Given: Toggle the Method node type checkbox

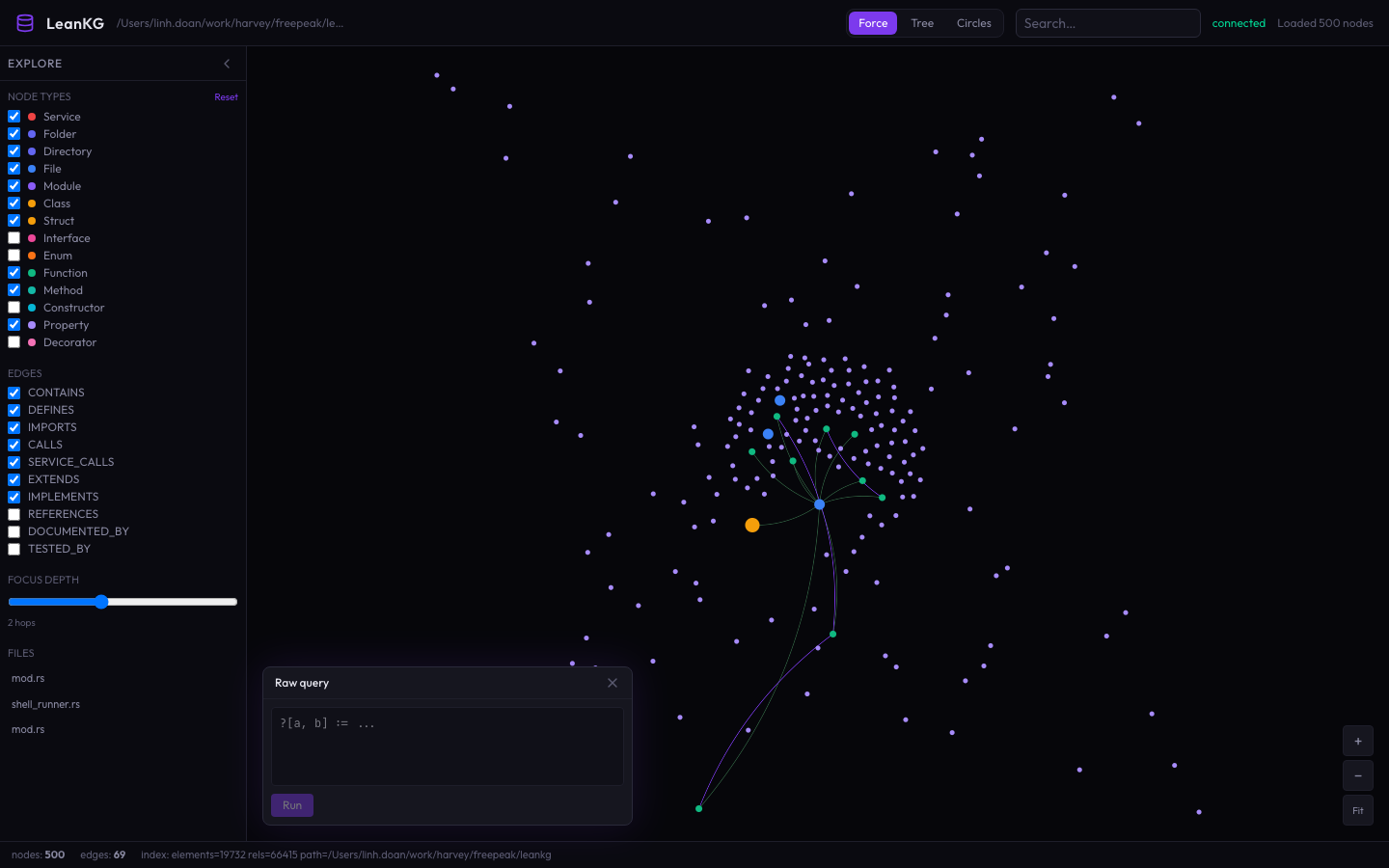Looking at the screenshot, I should click(x=14, y=290).
